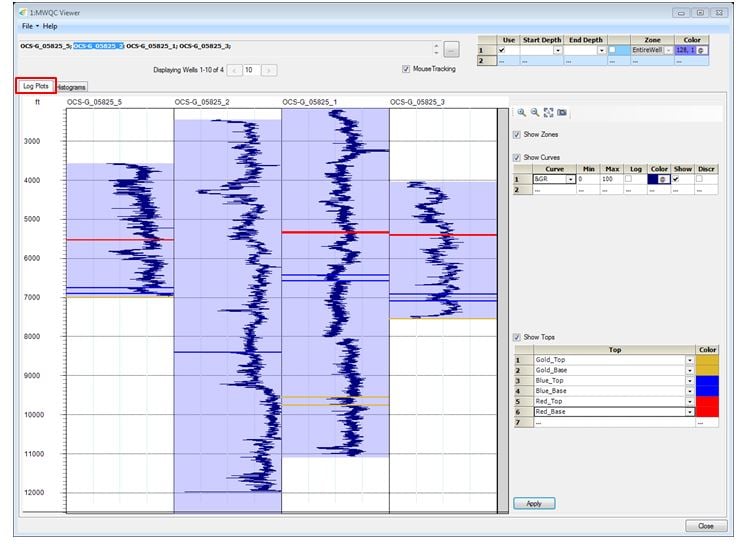Open the File menu
The image size is (747, 547).
point(30,26)
